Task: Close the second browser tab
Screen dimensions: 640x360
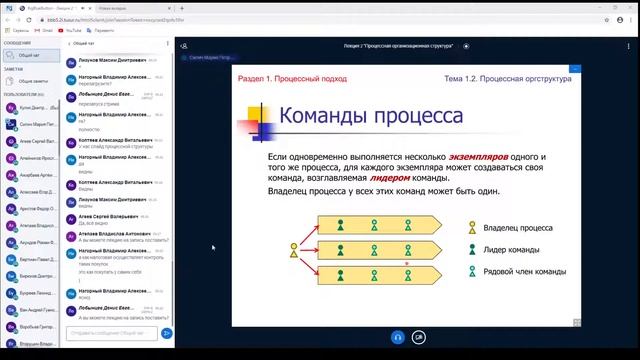Action: point(169,8)
